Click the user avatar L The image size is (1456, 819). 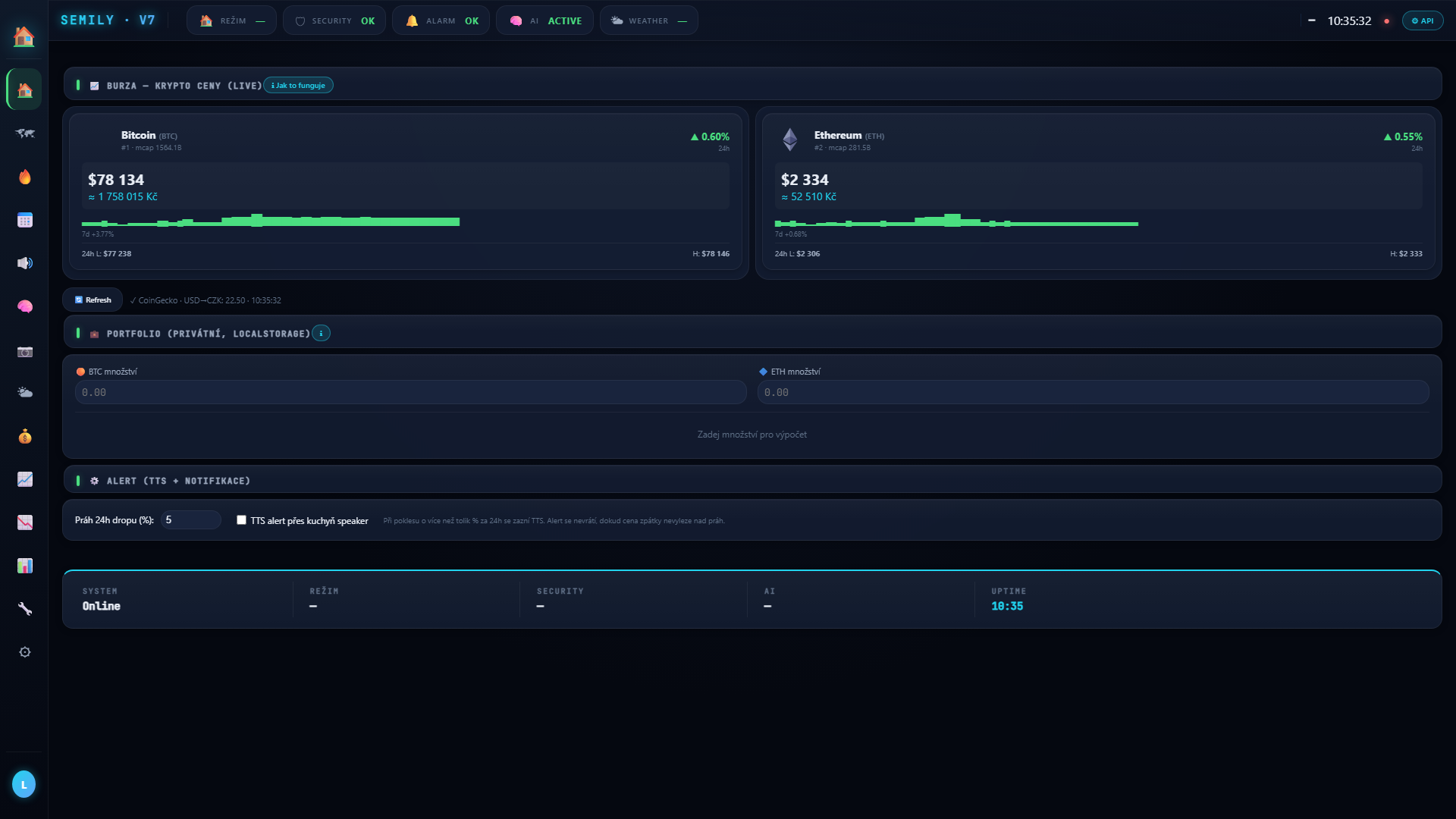point(24,784)
